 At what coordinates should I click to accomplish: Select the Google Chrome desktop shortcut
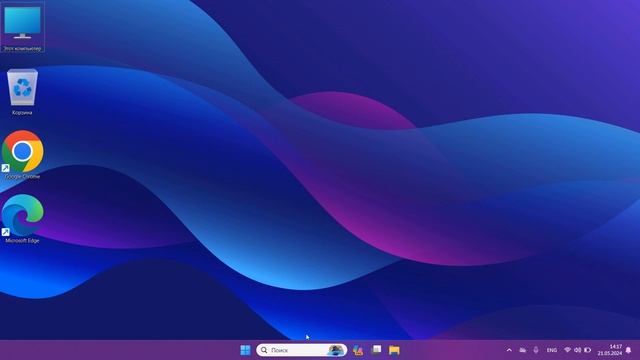click(x=22, y=155)
